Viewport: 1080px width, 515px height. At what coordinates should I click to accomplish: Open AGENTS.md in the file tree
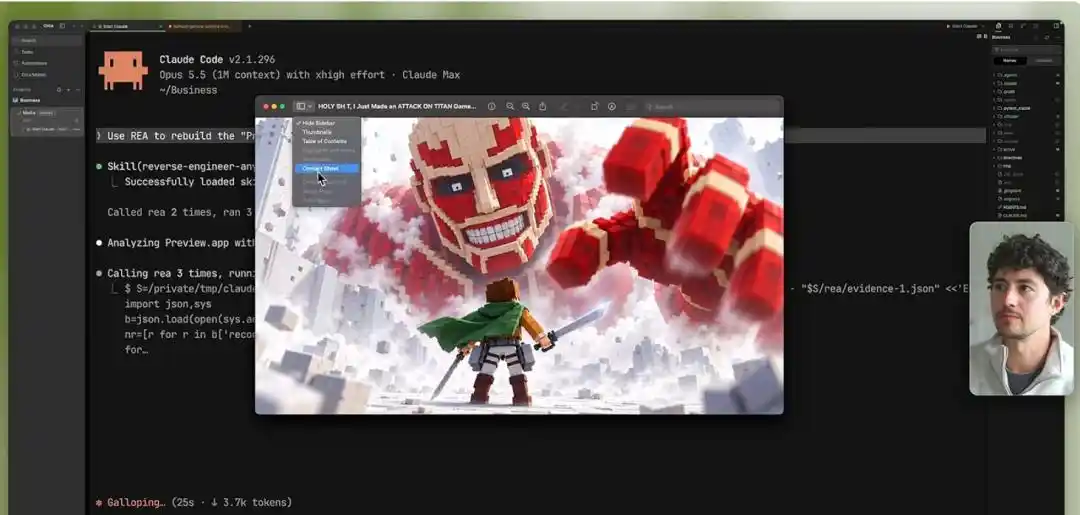[x=1026, y=207]
